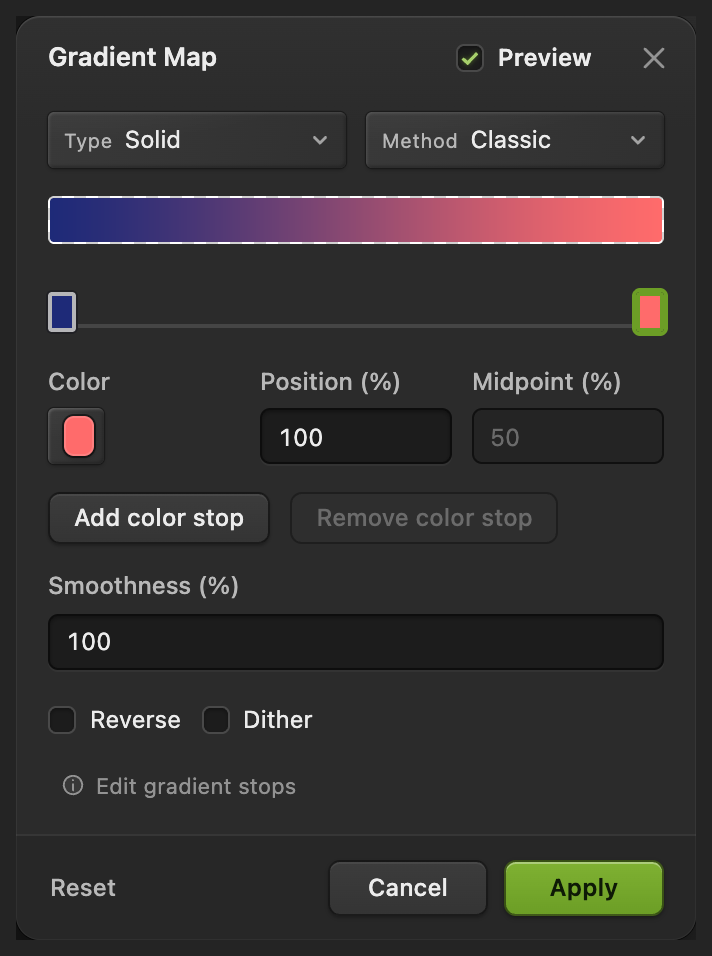Screen dimensions: 712x956
Task: Focus the Smoothness (%) input field
Action: pyautogui.click(x=356, y=642)
